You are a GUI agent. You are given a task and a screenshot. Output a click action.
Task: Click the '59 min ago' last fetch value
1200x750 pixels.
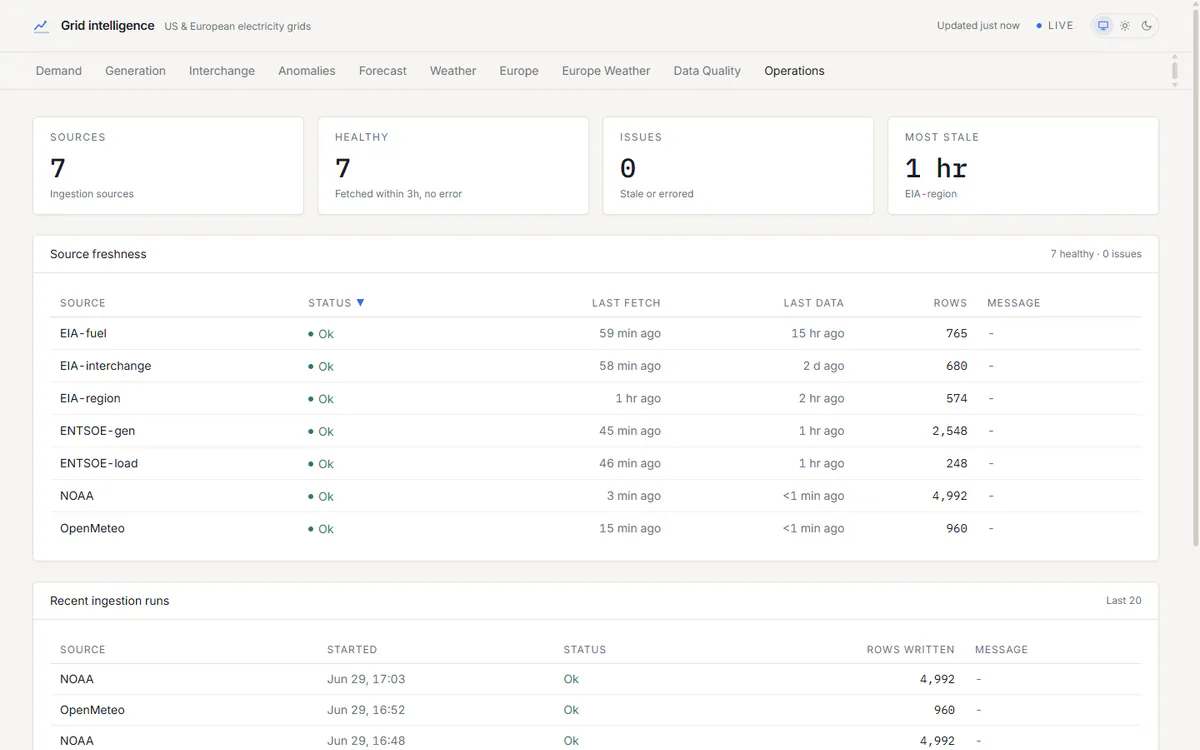point(630,334)
